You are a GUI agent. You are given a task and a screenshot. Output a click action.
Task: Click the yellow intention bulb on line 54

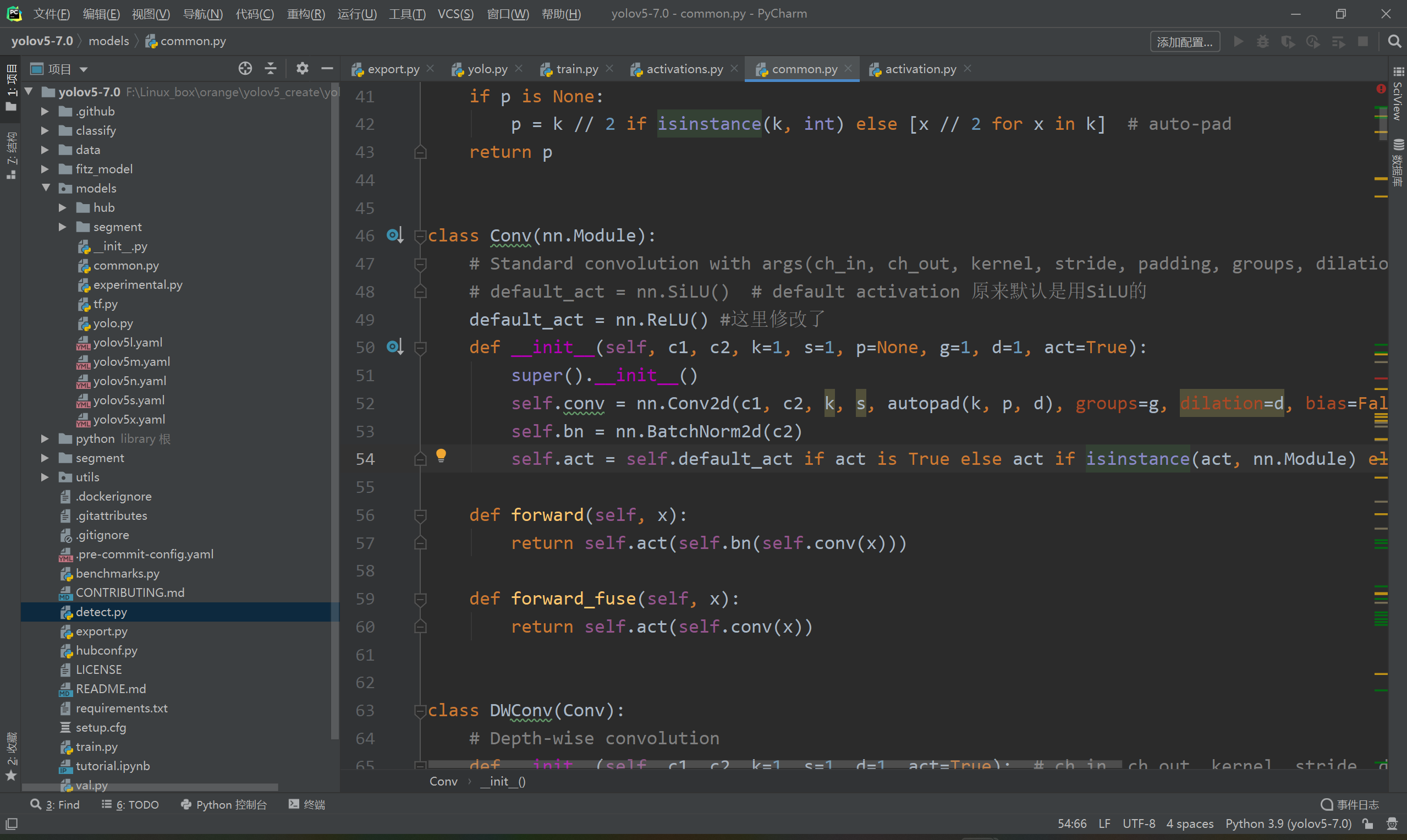pos(441,455)
